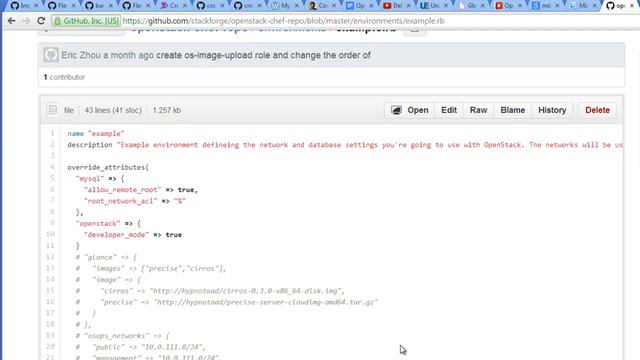This screenshot has height=360, width=640.
Task: Click the address bar URL field
Action: [x=283, y=21]
